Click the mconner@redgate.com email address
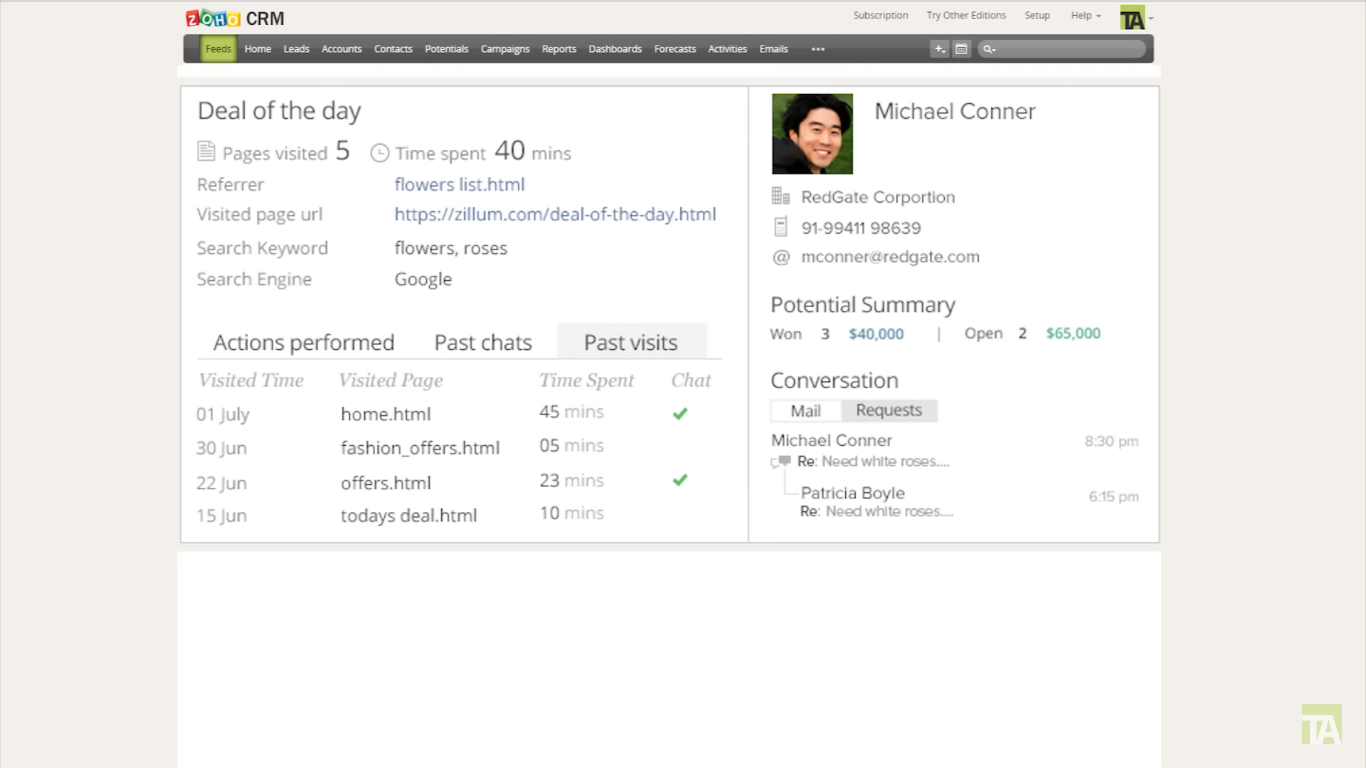Screen dimensions: 1366x768 [x=890, y=257]
